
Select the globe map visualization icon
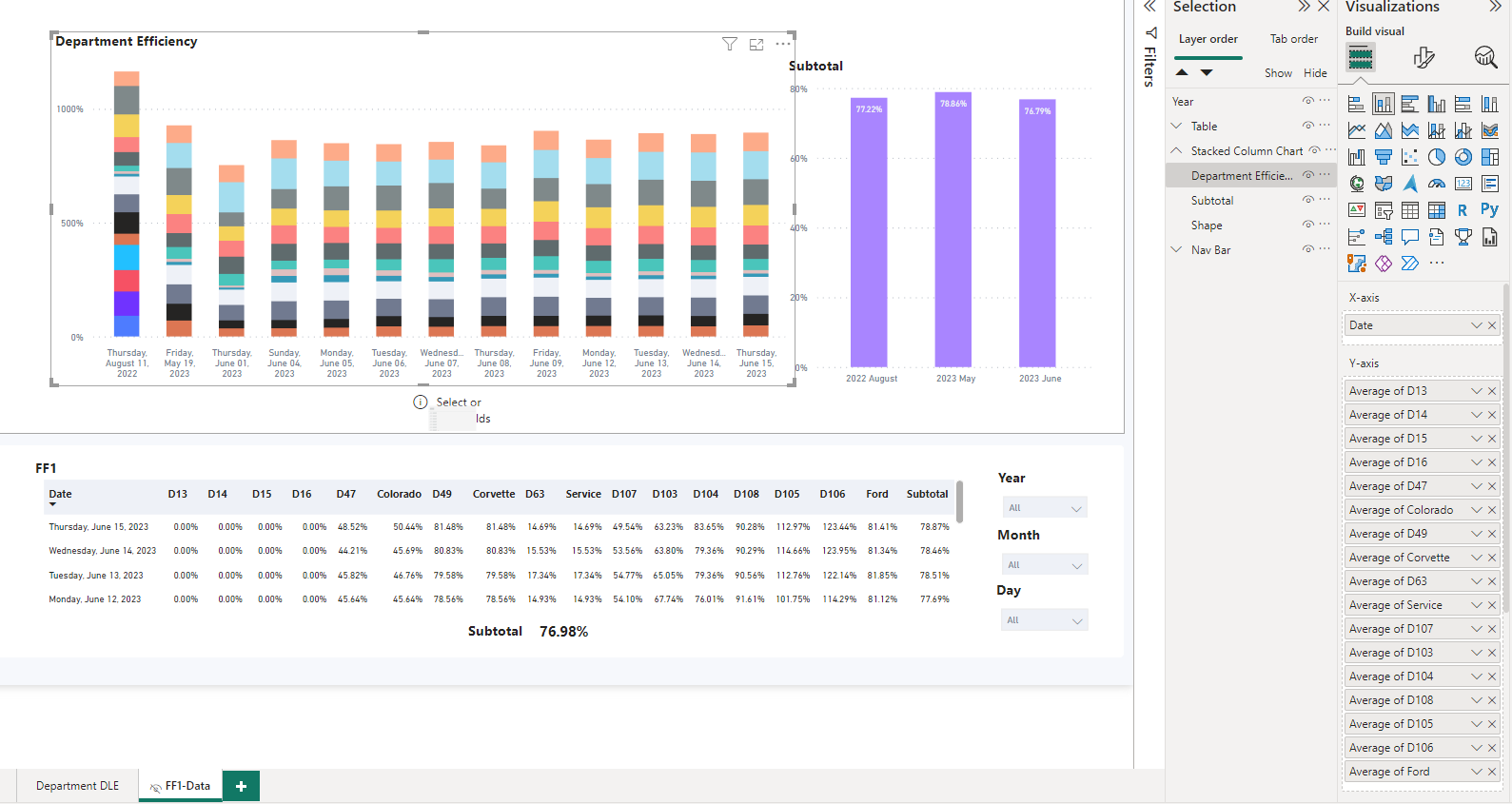(x=1357, y=184)
